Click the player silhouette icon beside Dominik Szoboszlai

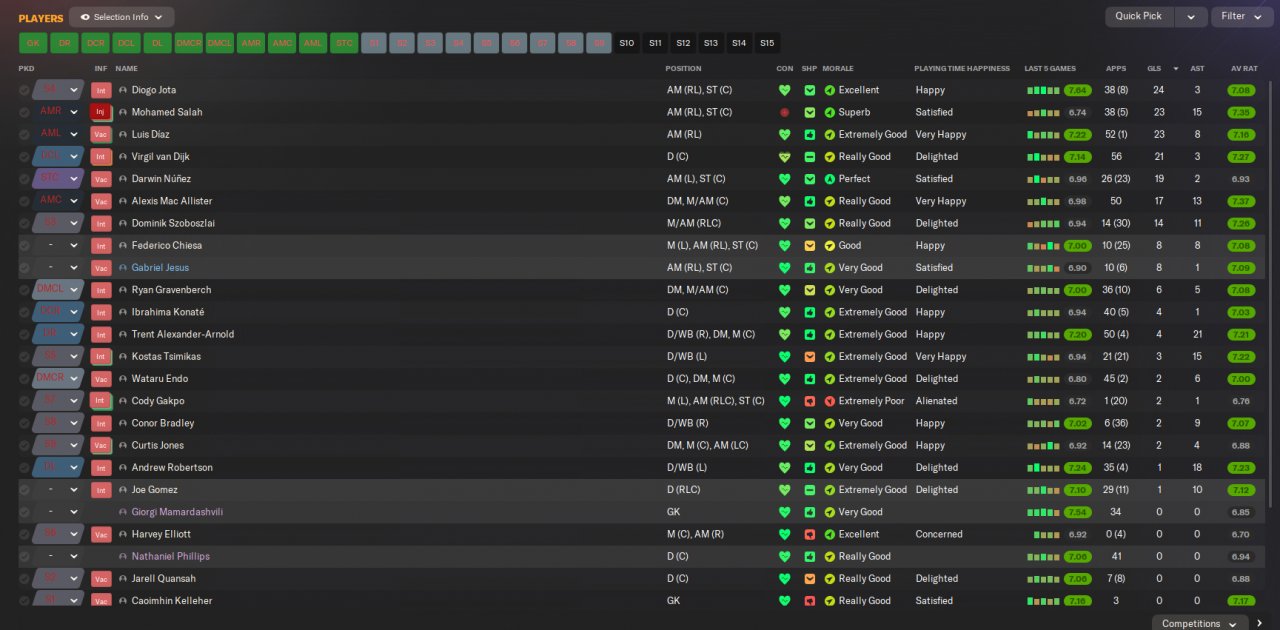click(123, 223)
